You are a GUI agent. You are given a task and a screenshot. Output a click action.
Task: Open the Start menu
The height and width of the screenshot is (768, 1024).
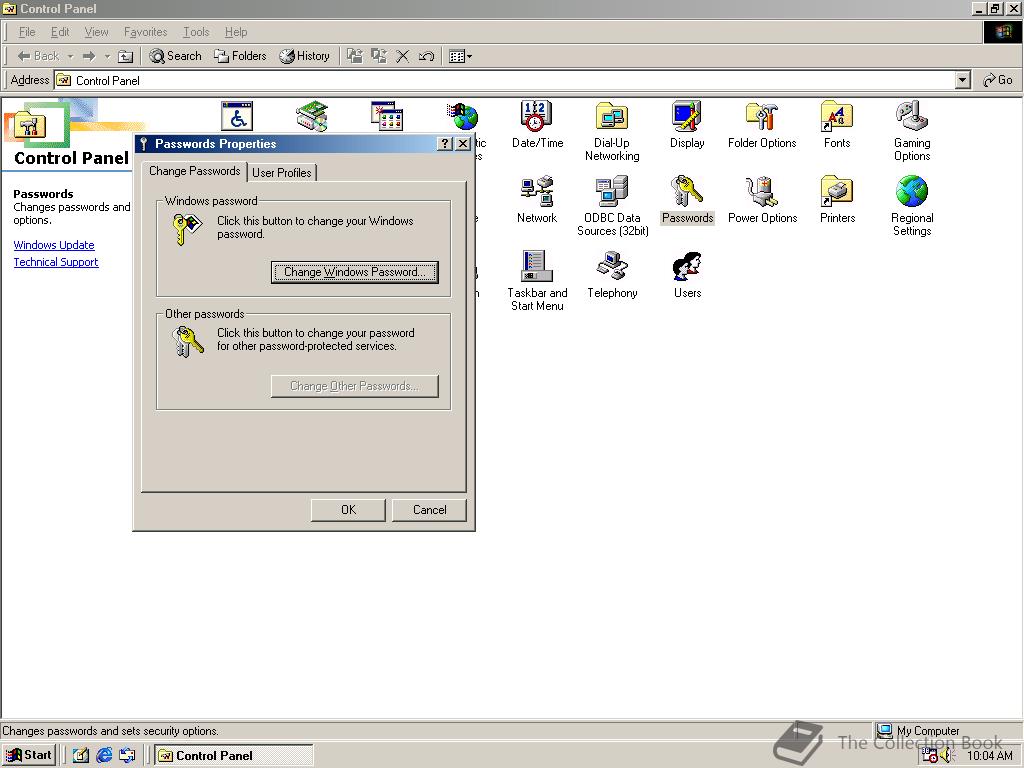[29, 755]
